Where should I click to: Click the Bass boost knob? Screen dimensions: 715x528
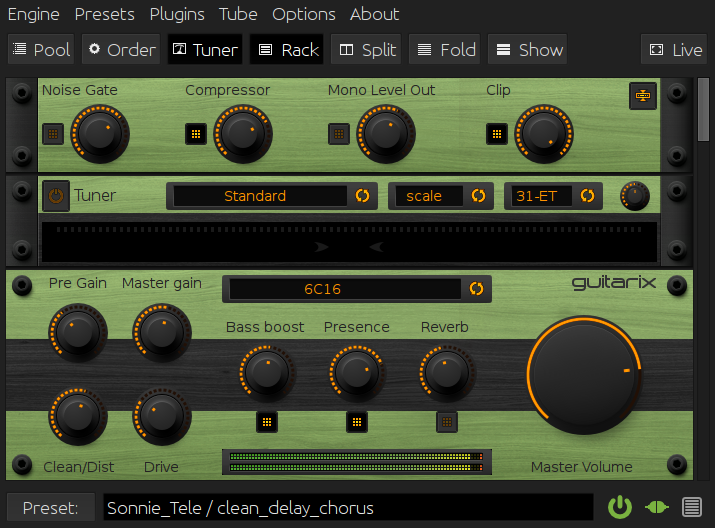(267, 373)
